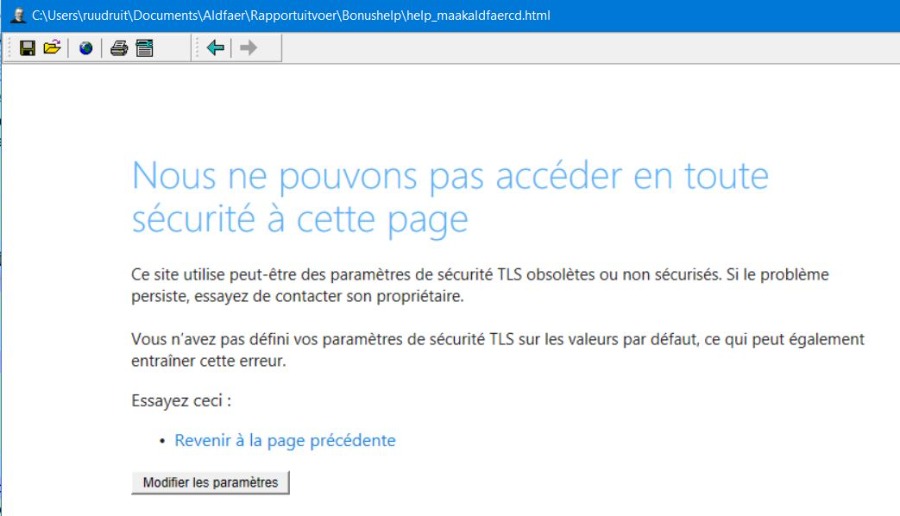Image resolution: width=900 pixels, height=516 pixels.
Task: Click the bullet point before the Revenir link
Action: pyautogui.click(x=162, y=441)
